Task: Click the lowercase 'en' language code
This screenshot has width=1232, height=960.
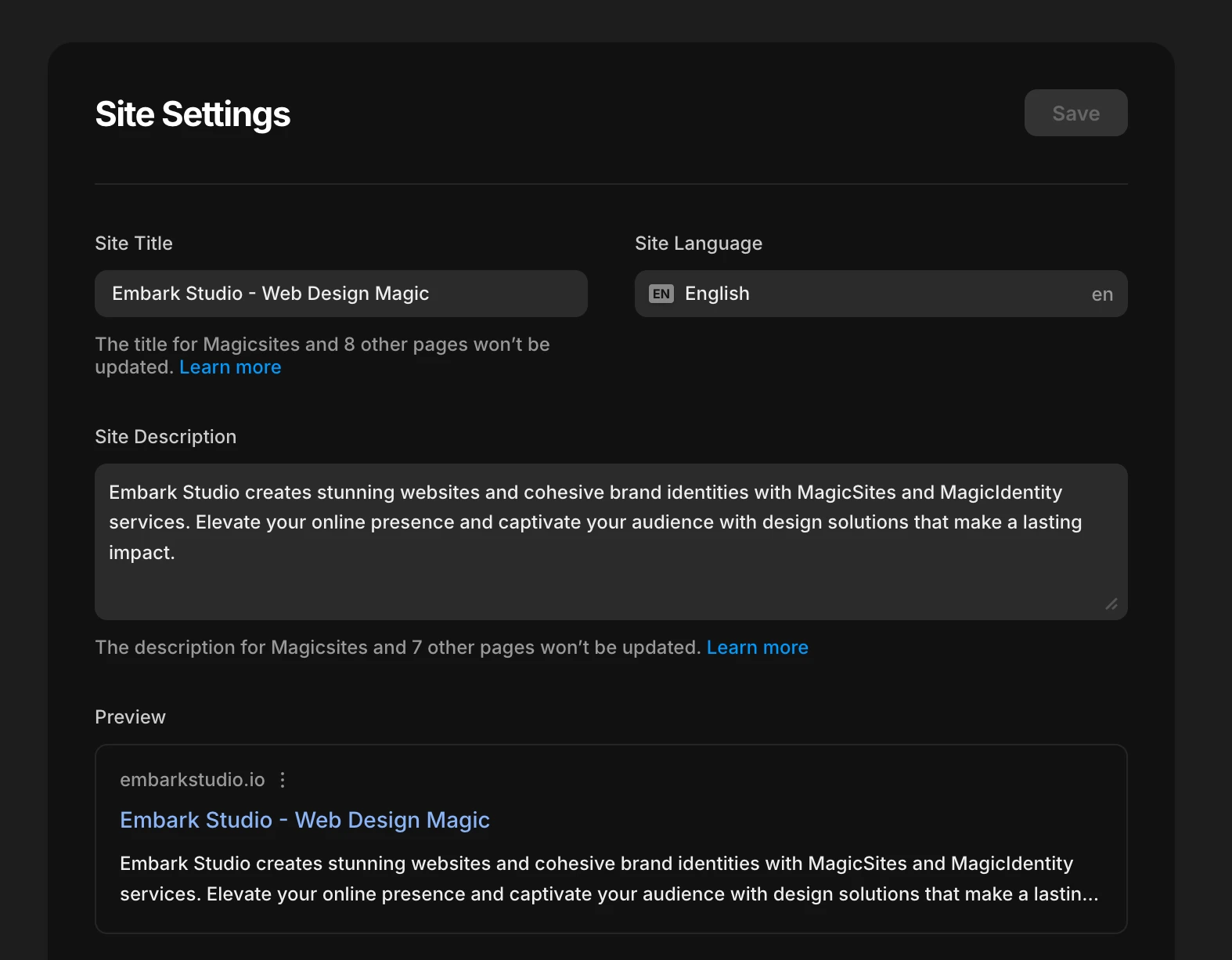Action: pyautogui.click(x=1102, y=294)
